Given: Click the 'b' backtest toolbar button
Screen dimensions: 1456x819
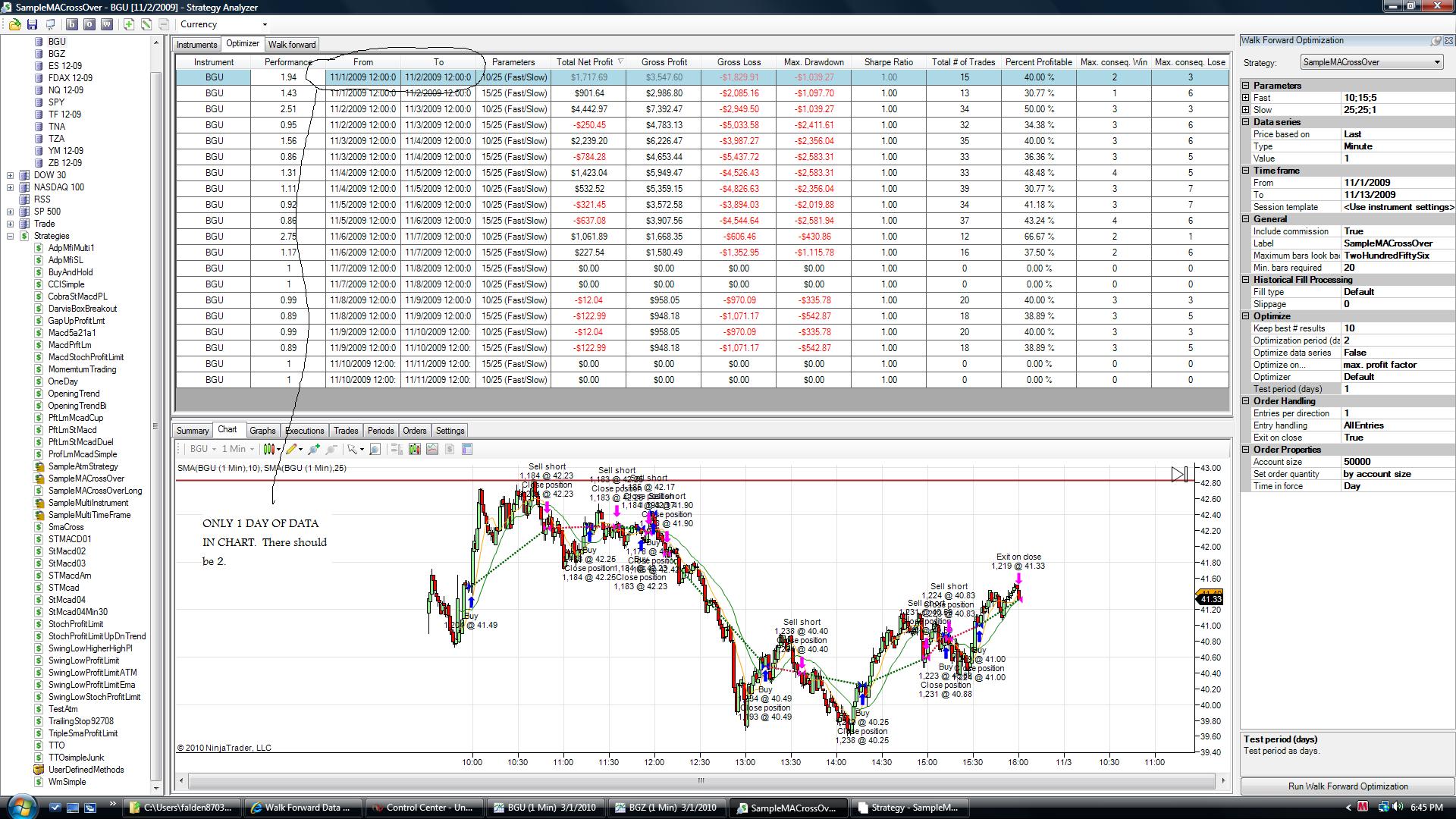Looking at the screenshot, I should coord(72,24).
